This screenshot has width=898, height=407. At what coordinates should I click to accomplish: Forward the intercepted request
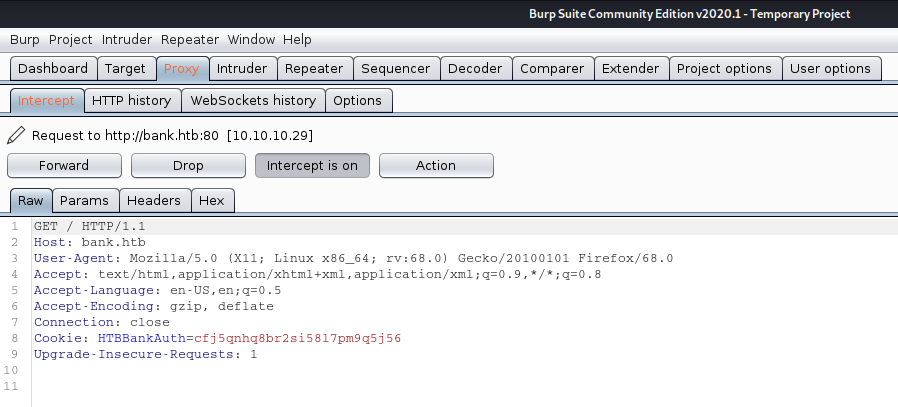point(64,165)
